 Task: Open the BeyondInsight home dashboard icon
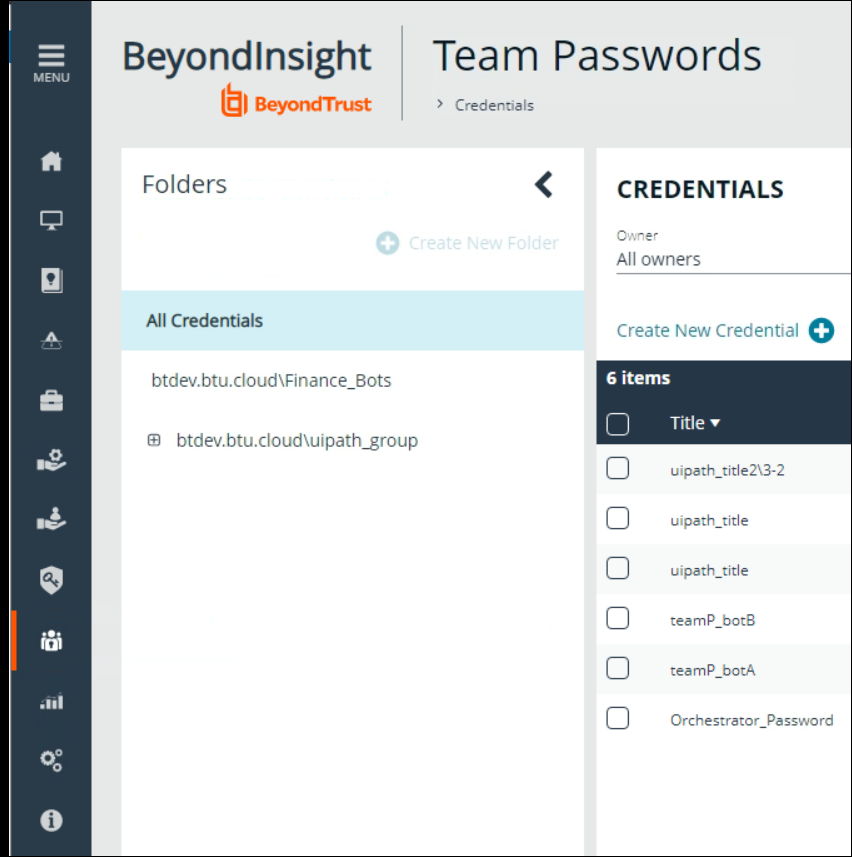pos(50,159)
